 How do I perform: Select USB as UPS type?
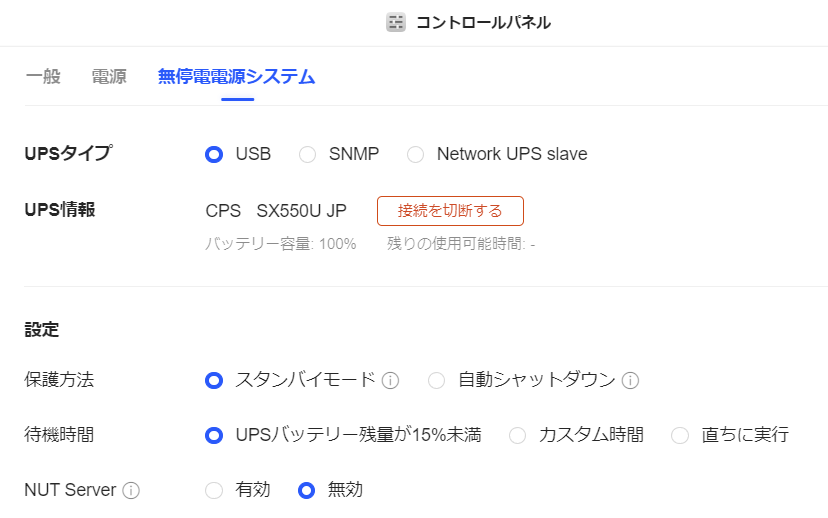coord(213,154)
